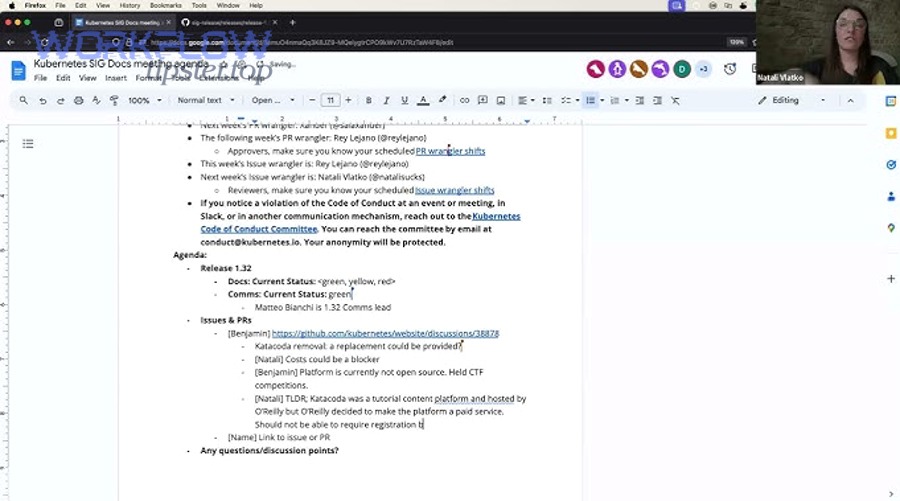Open the macOS Bookmarks menu
This screenshot has height=501, width=900.
point(165,5)
